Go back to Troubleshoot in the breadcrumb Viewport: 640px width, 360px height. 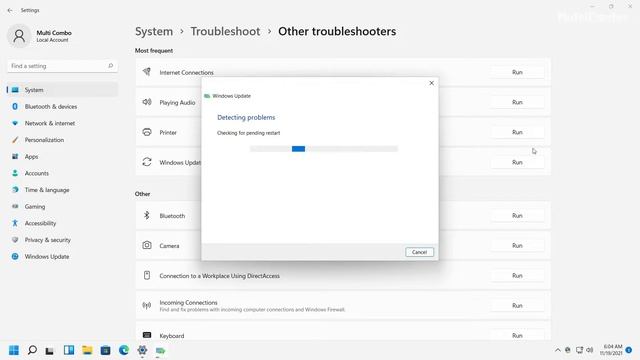click(x=225, y=31)
